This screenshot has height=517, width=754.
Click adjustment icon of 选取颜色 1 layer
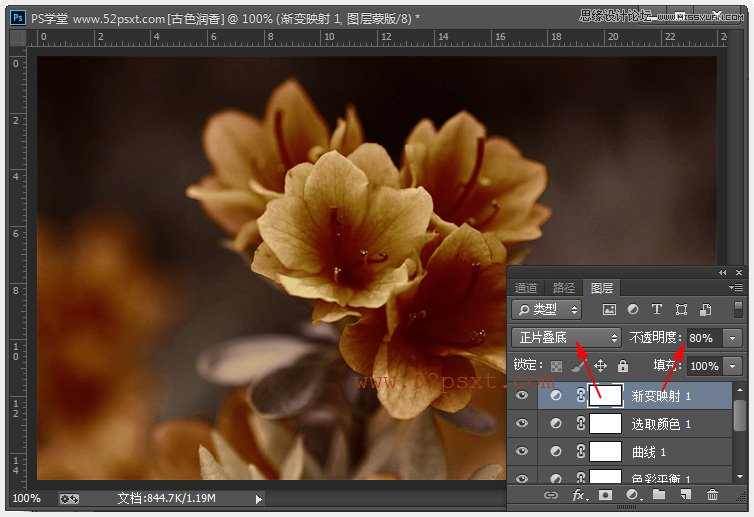click(556, 423)
